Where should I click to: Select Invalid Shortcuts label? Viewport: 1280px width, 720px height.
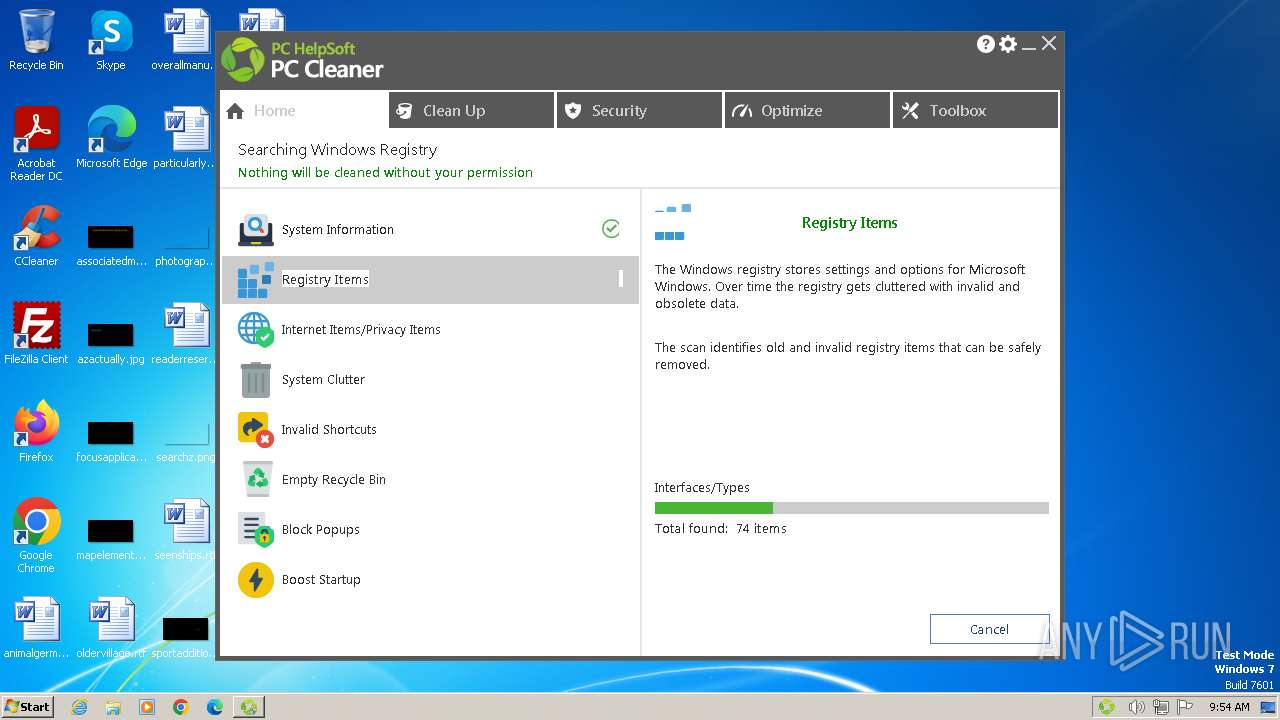pos(329,430)
